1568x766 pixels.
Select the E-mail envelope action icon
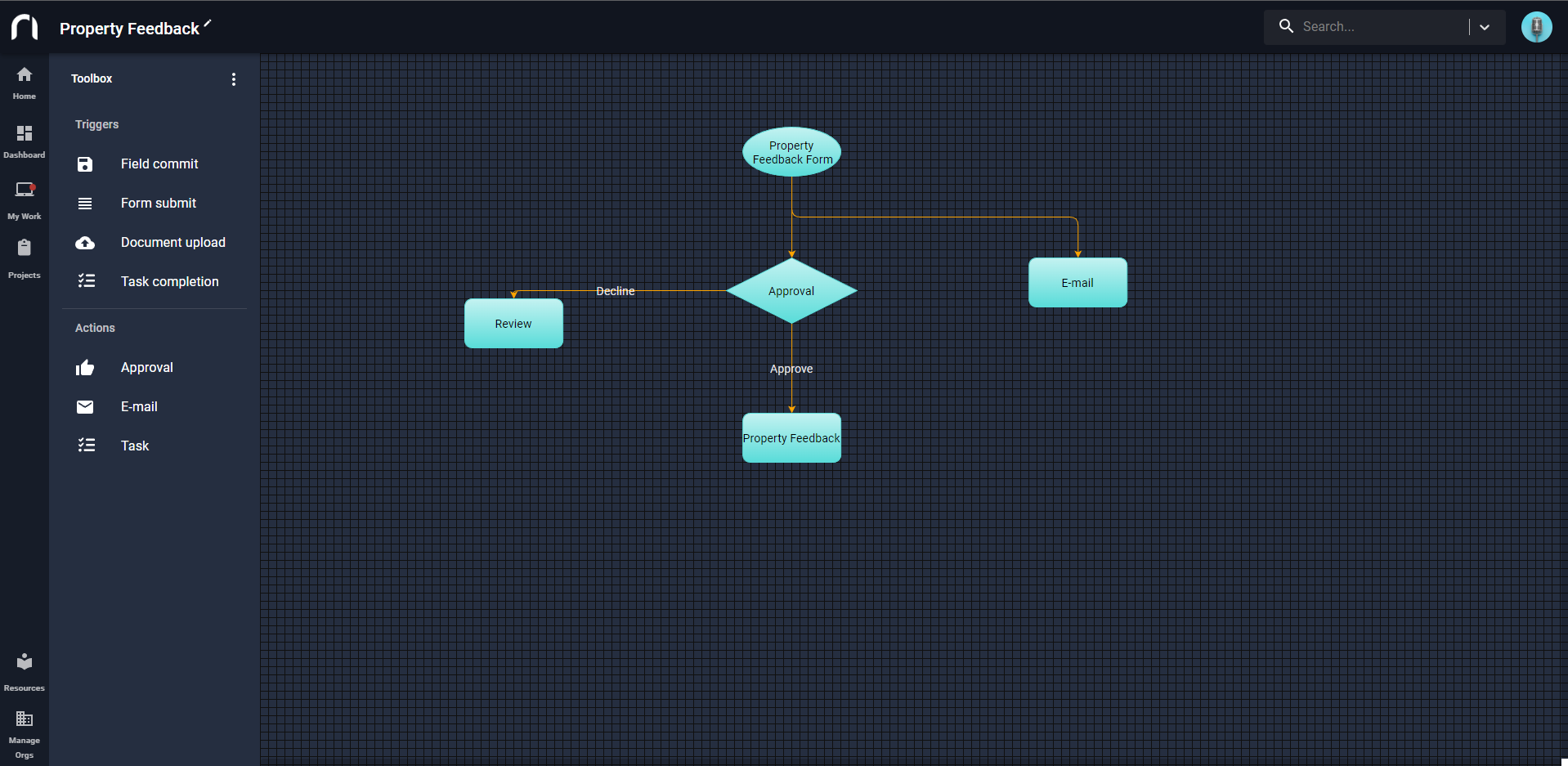[84, 406]
